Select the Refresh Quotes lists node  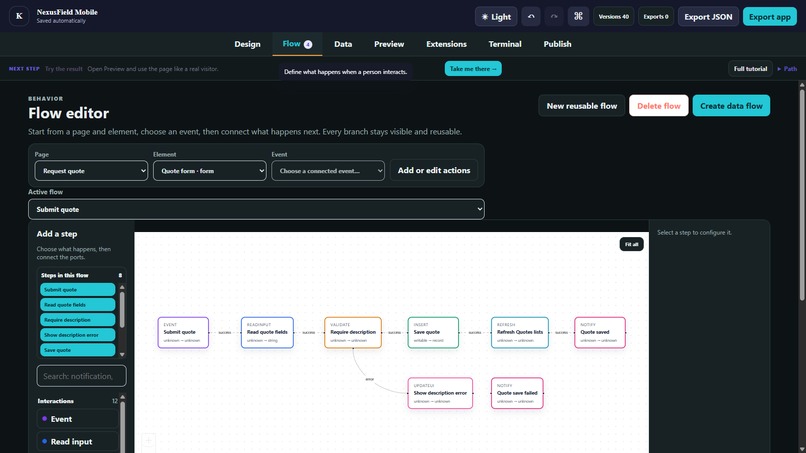(520, 333)
